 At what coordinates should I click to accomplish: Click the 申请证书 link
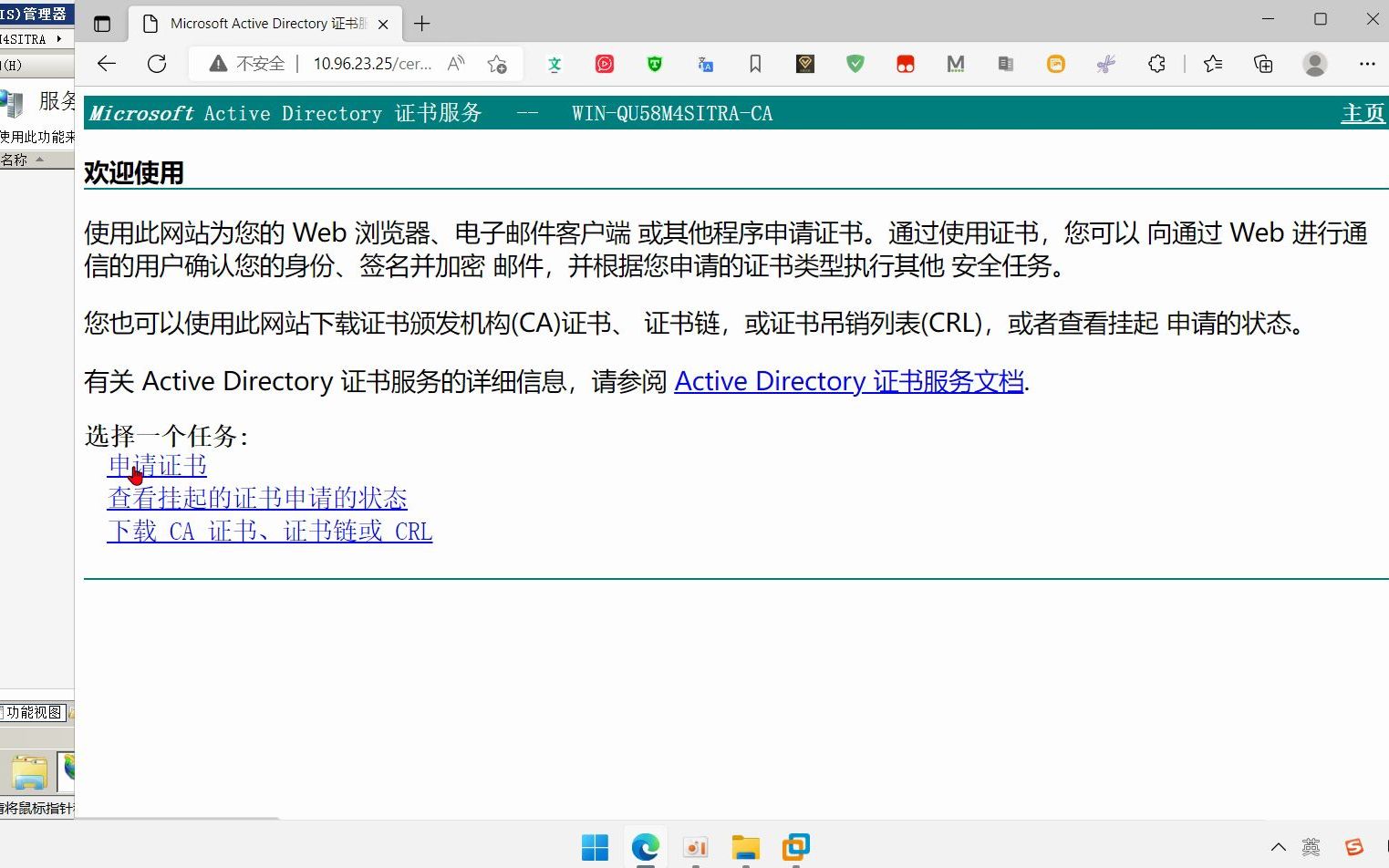click(x=157, y=466)
